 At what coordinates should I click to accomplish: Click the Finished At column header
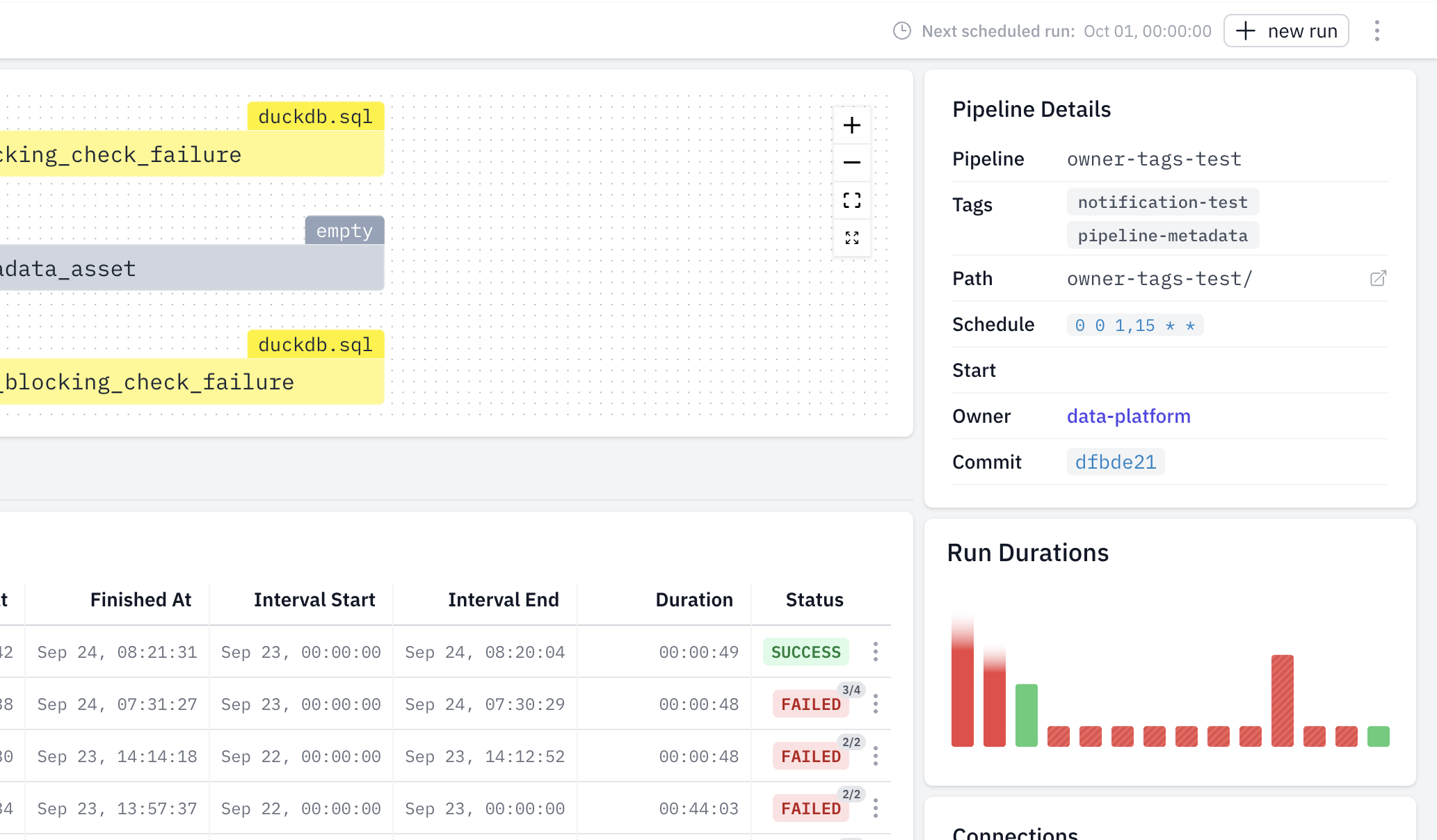coord(141,599)
